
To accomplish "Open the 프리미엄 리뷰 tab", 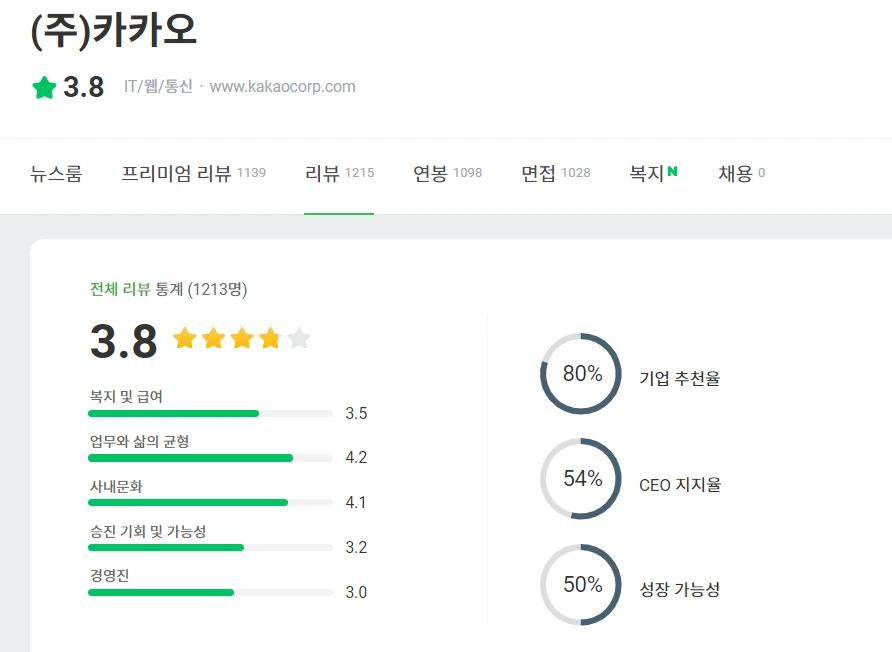I will click(170, 172).
